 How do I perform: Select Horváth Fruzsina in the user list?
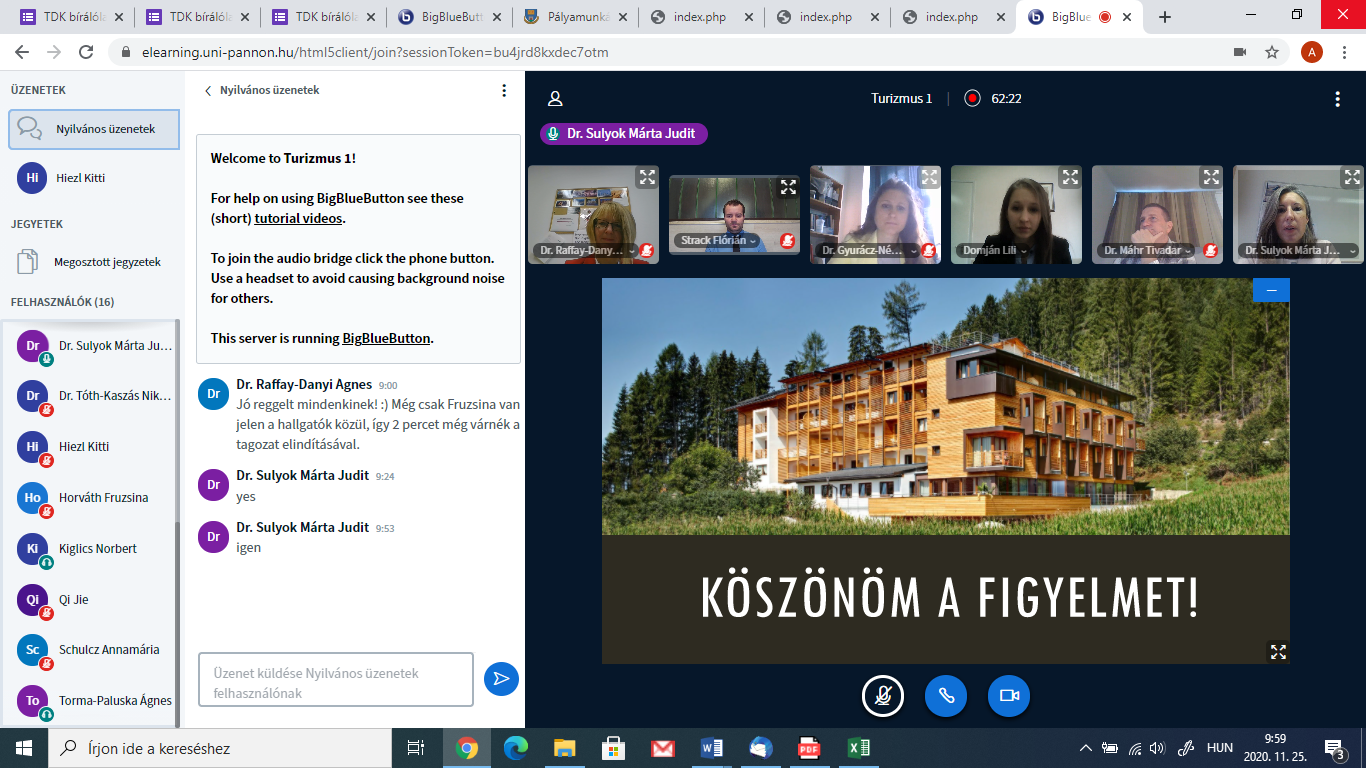point(103,497)
